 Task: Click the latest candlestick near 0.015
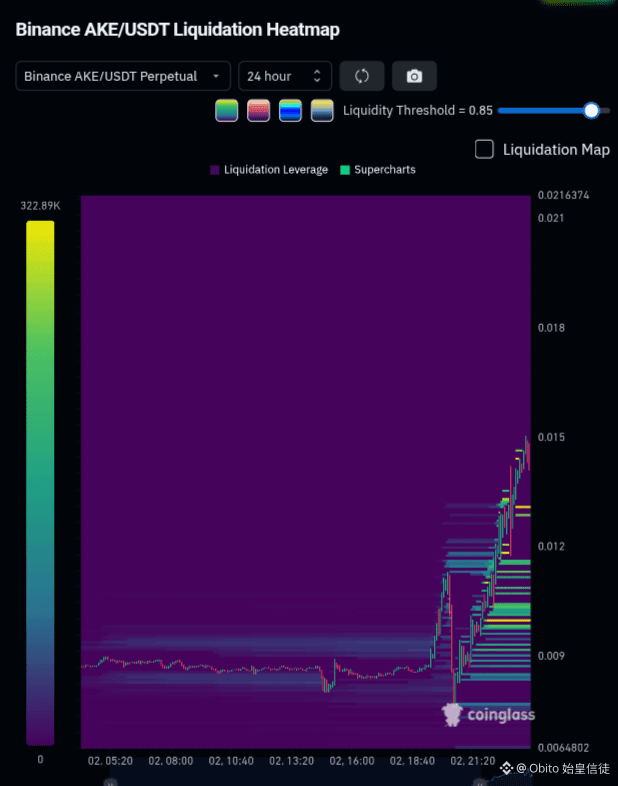click(529, 455)
